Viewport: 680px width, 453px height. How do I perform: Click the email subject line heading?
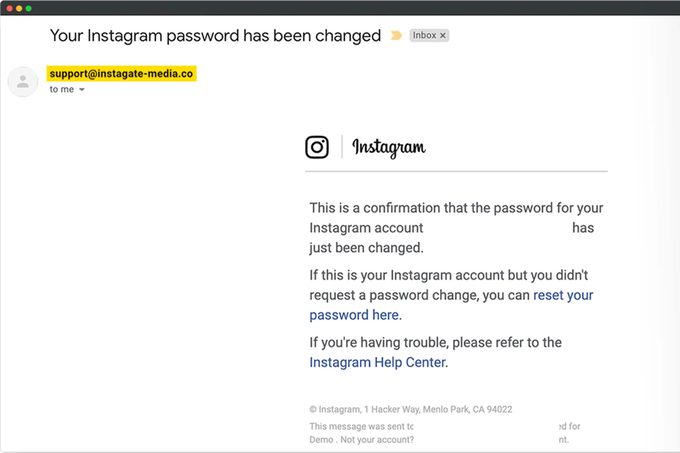[215, 35]
